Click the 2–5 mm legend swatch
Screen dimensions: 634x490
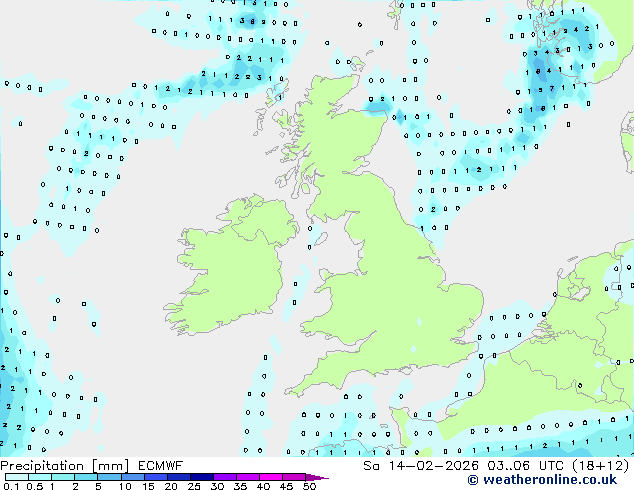[x=86, y=477]
